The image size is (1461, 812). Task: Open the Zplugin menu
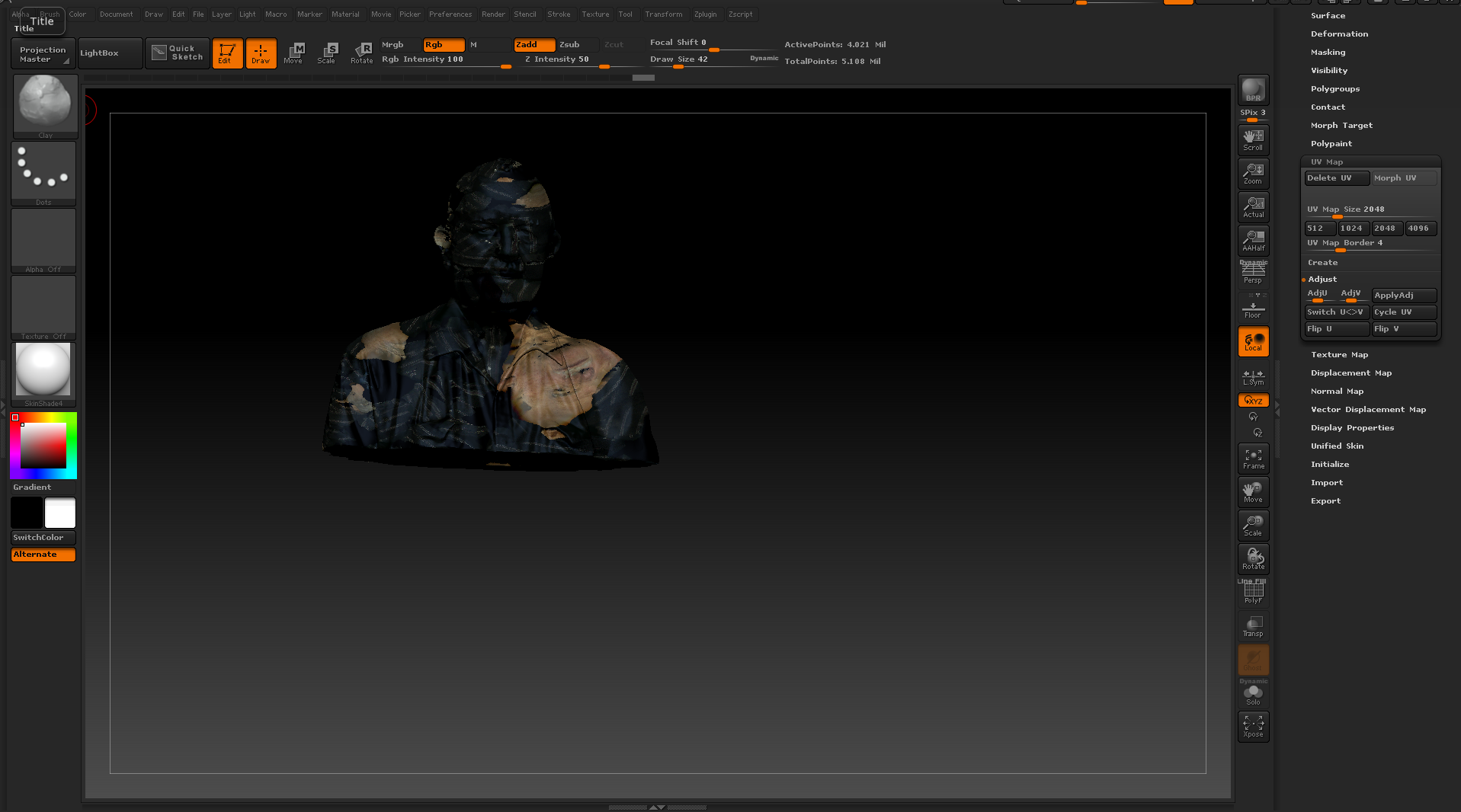[x=705, y=14]
